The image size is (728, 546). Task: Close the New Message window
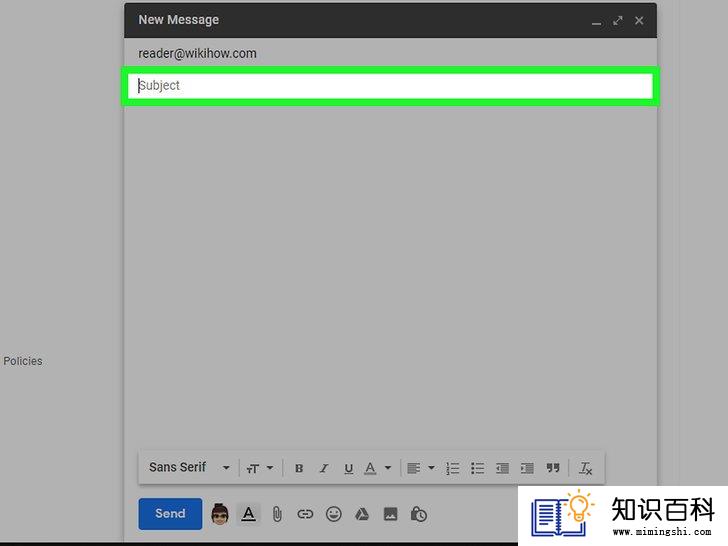coord(639,21)
